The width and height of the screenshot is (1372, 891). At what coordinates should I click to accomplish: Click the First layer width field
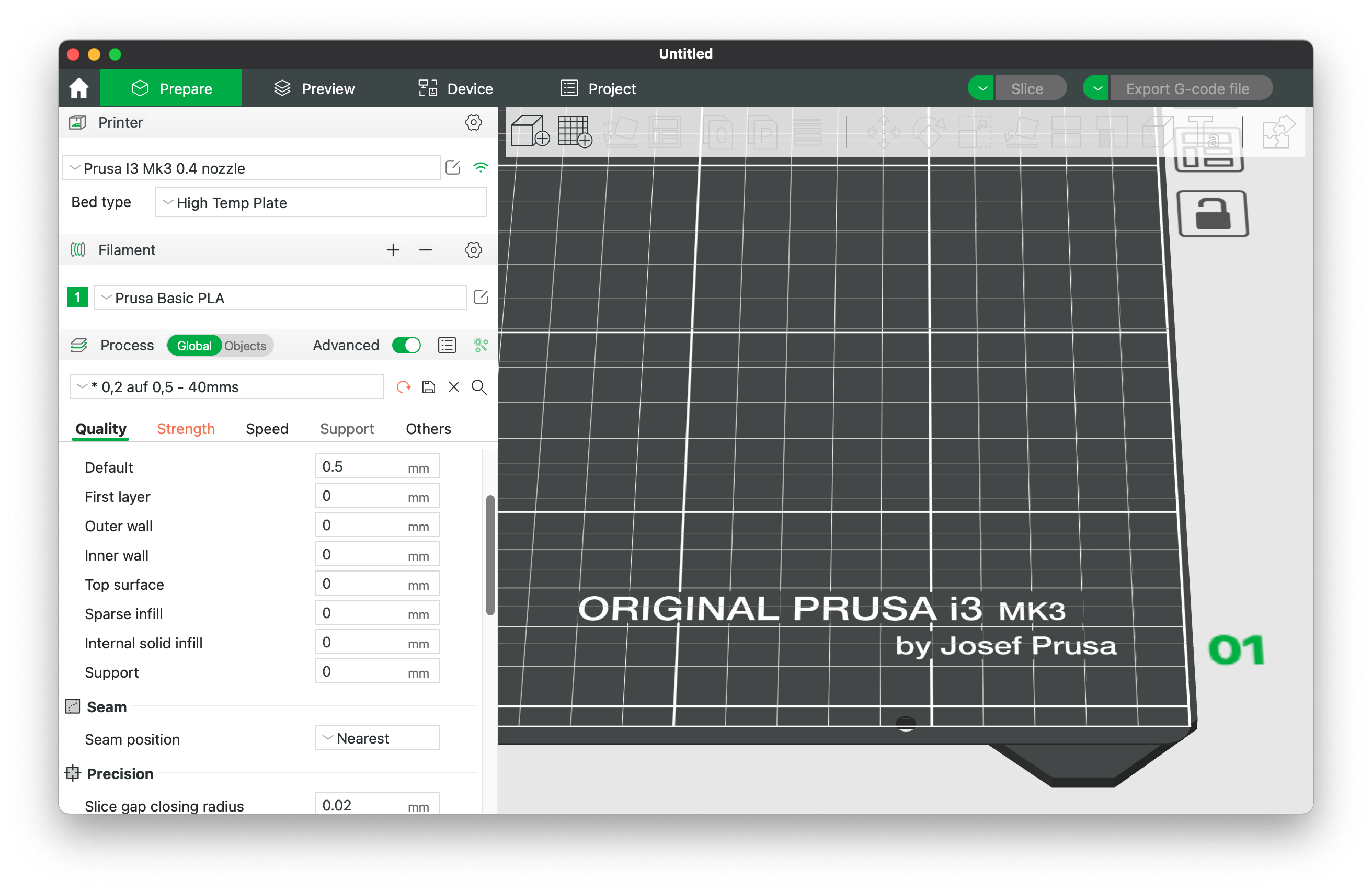pyautogui.click(x=377, y=496)
